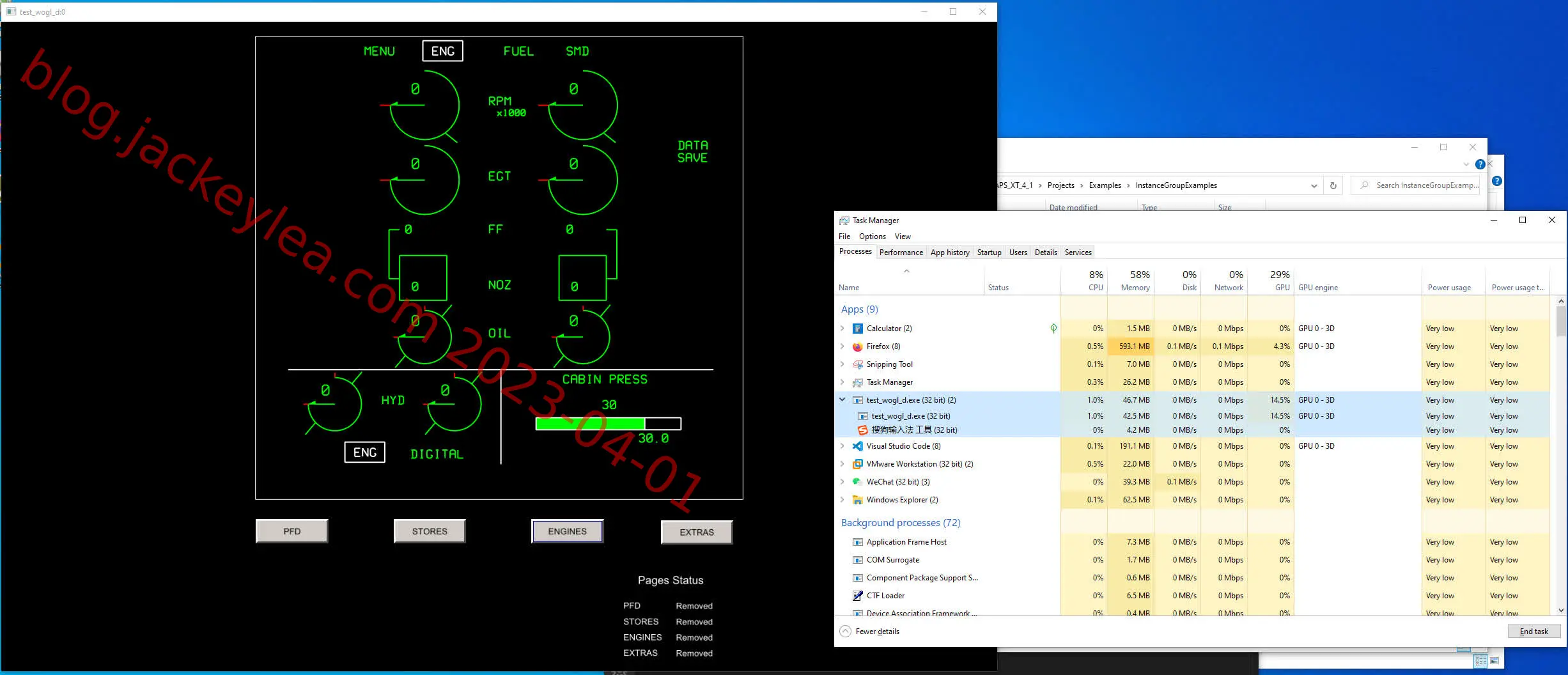Image resolution: width=1568 pixels, height=675 pixels.
Task: Toggle the PFD page button
Action: click(292, 531)
